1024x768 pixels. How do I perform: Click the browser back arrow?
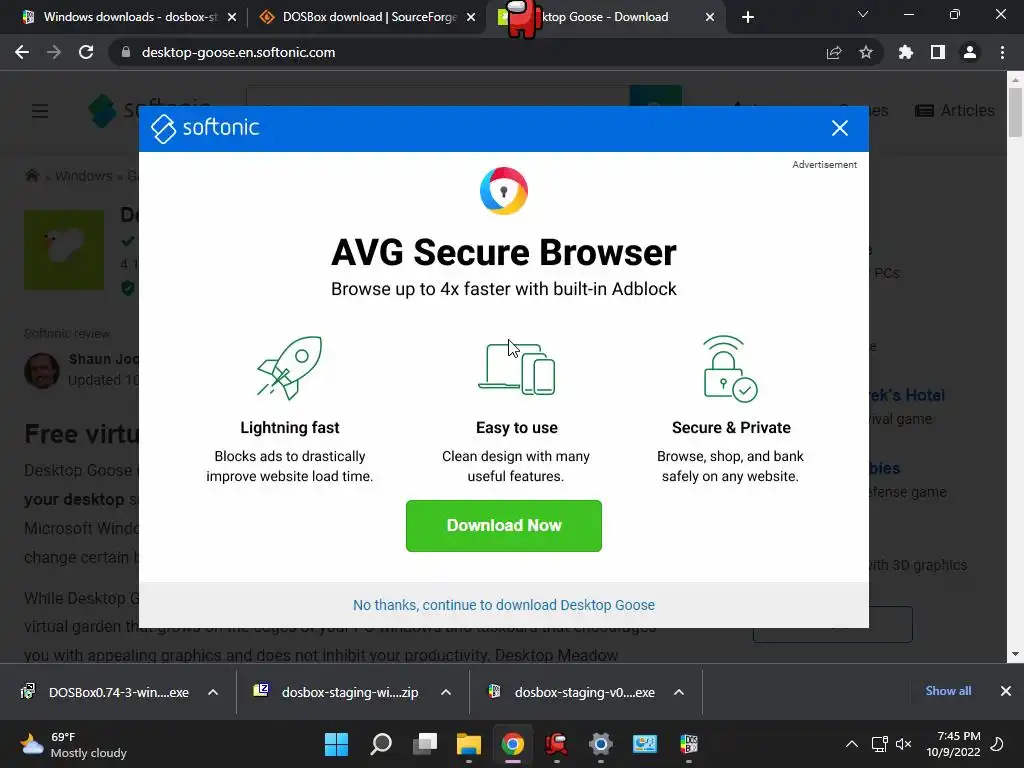[22, 52]
